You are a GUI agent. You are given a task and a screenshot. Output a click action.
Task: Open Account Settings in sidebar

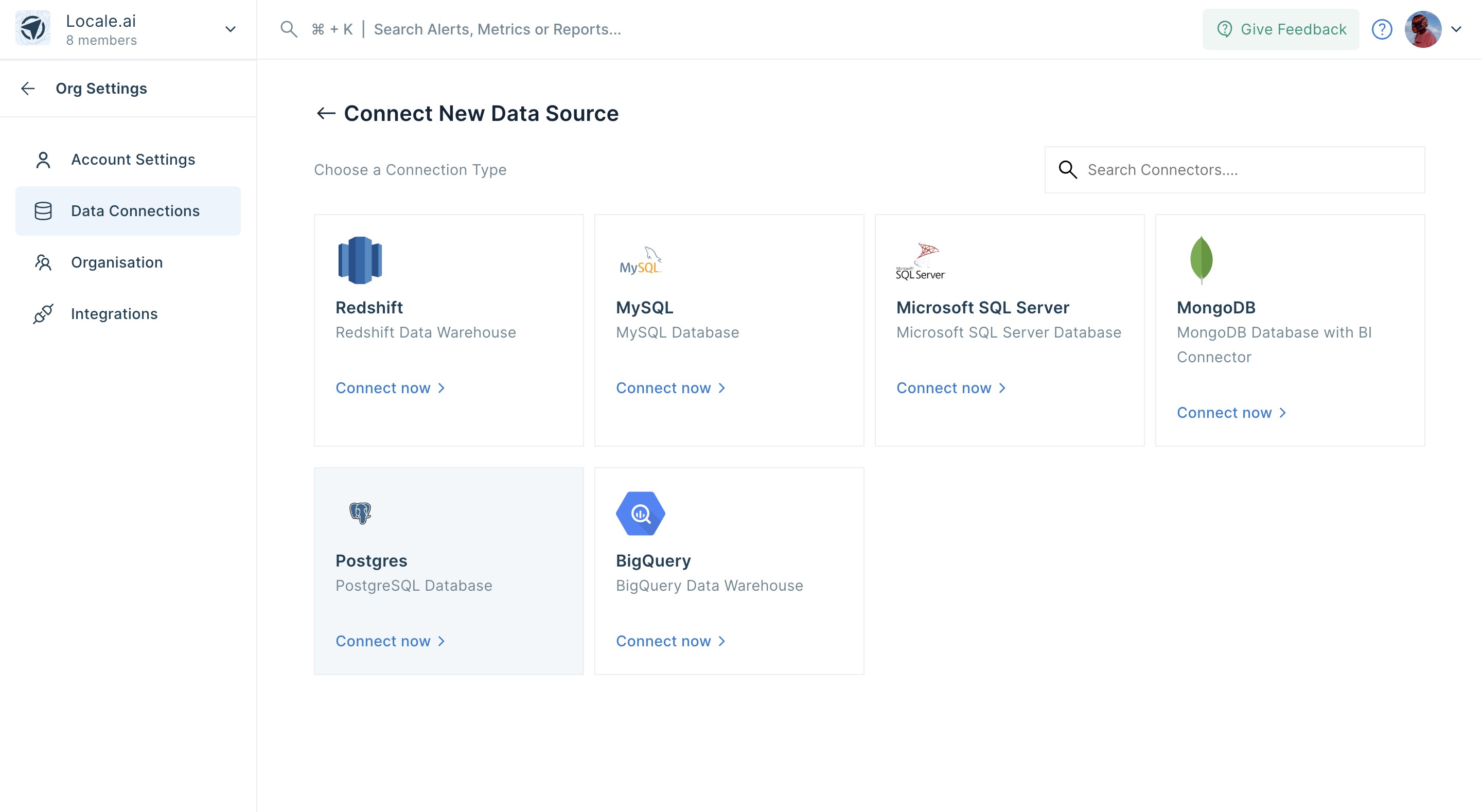pyautogui.click(x=132, y=160)
